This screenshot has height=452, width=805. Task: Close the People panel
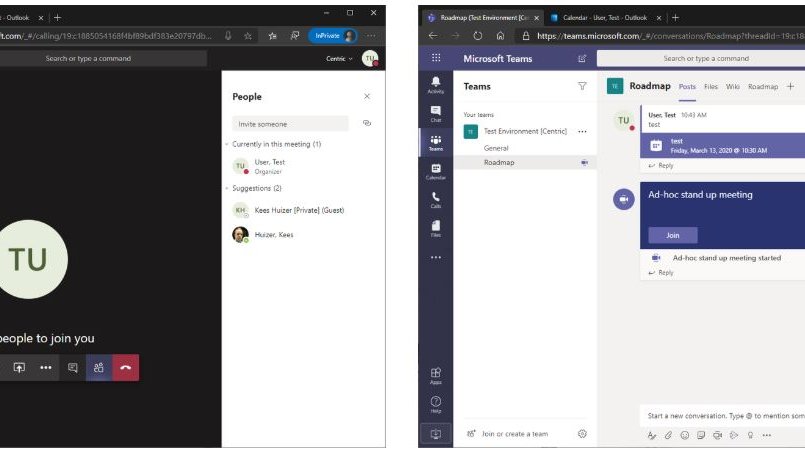coord(367,96)
